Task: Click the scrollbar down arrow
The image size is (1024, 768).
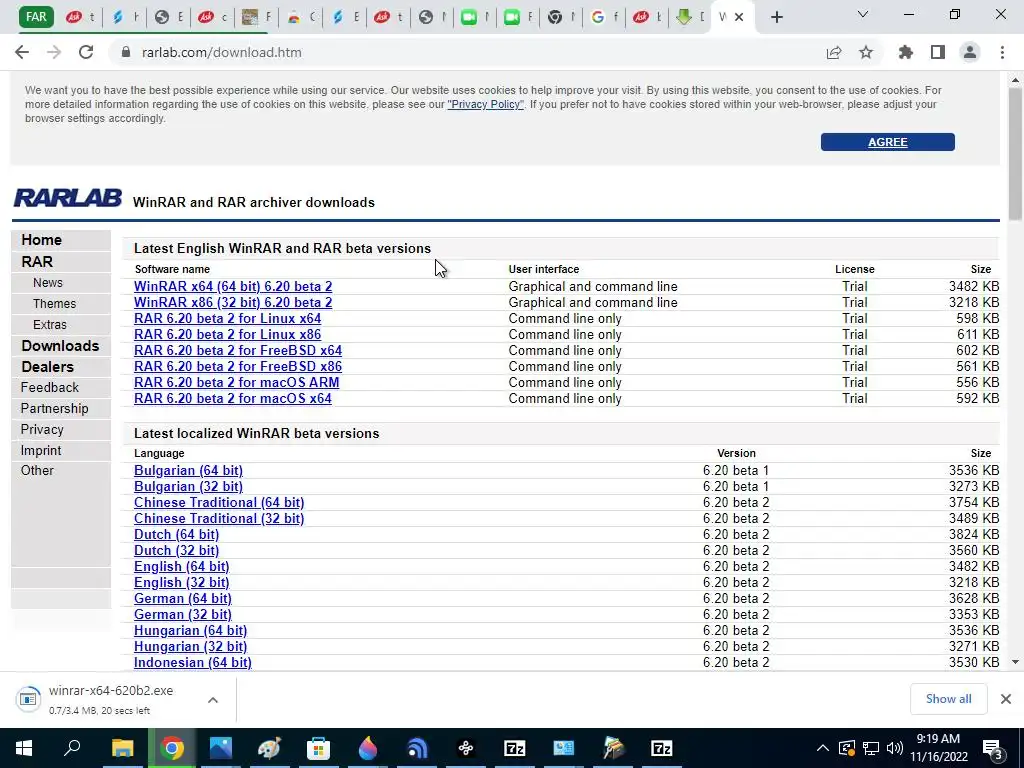Action: pyautogui.click(x=1015, y=662)
